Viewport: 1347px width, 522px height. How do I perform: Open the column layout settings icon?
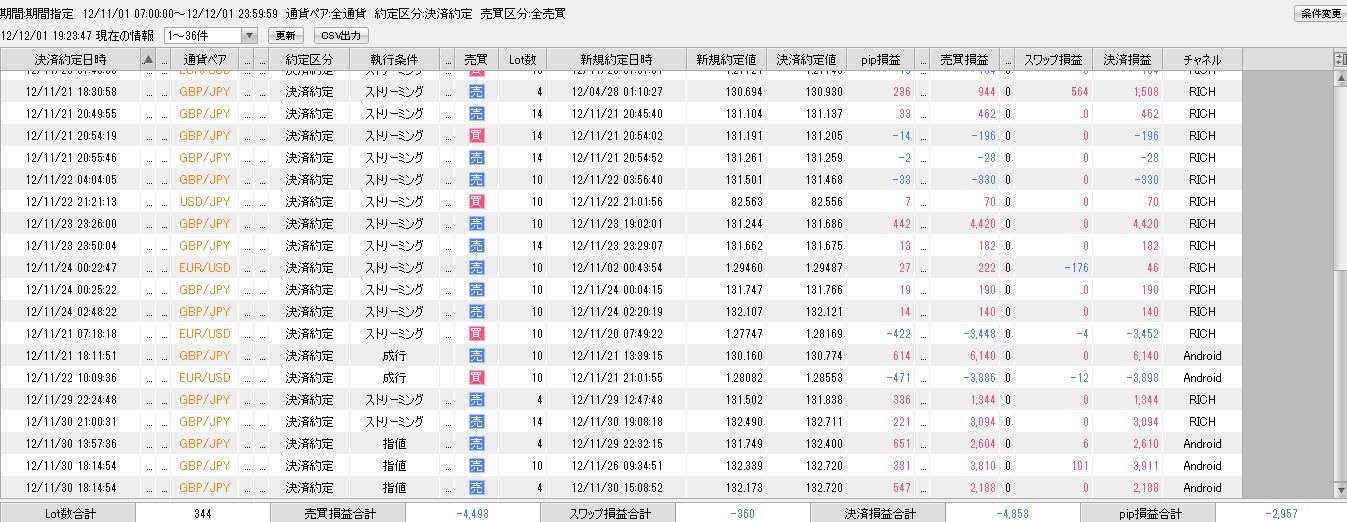coord(1340,60)
